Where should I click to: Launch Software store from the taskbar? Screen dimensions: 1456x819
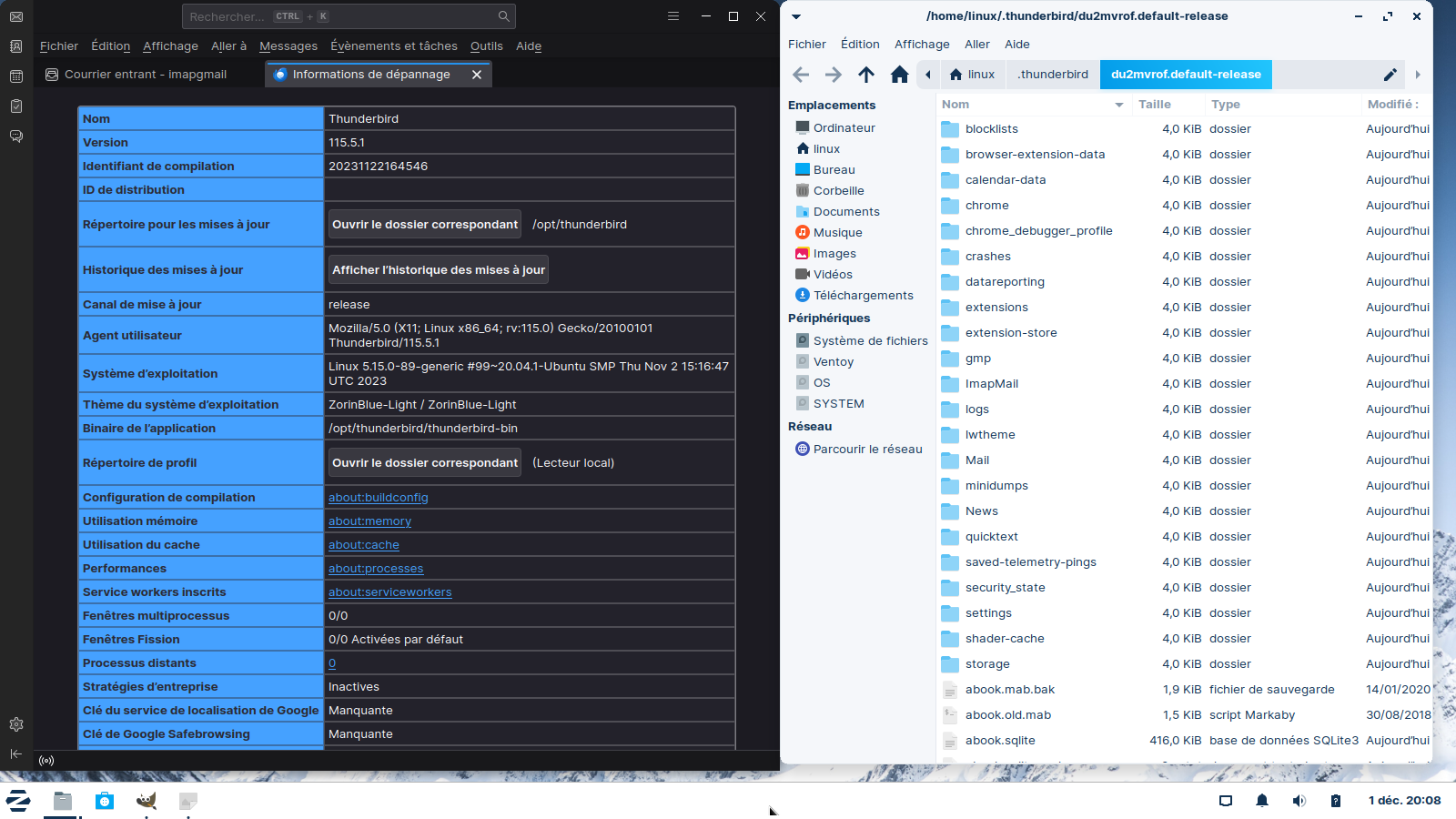coord(105,801)
